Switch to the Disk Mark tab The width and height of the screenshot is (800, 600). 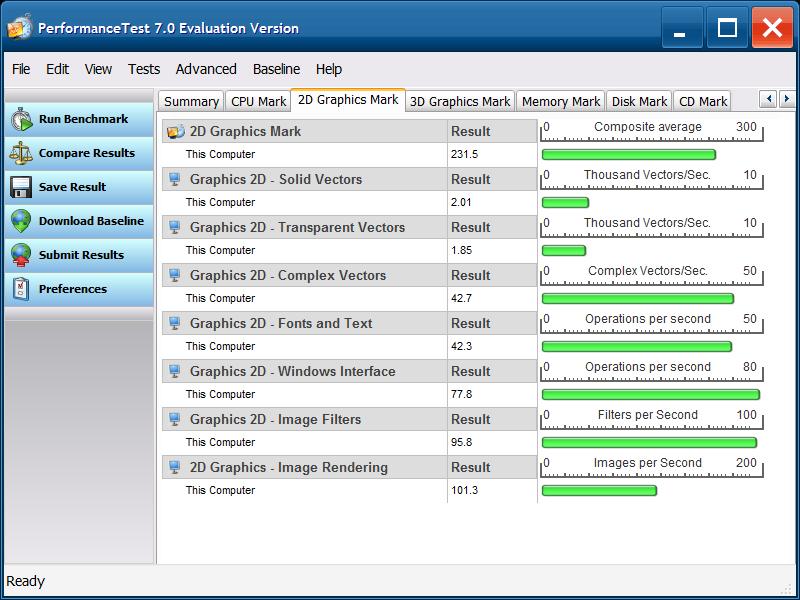click(639, 102)
